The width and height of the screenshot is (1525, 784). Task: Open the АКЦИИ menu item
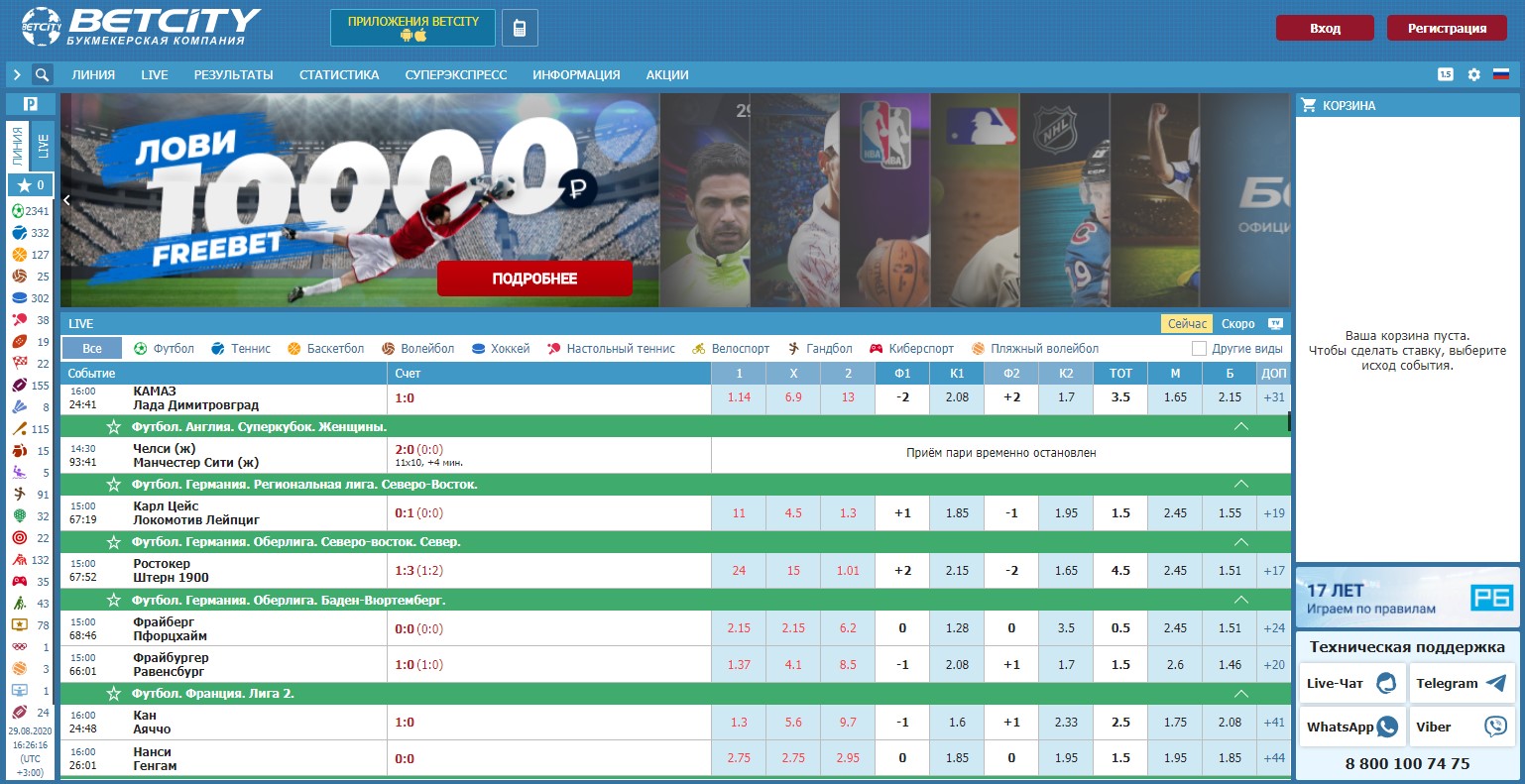667,74
